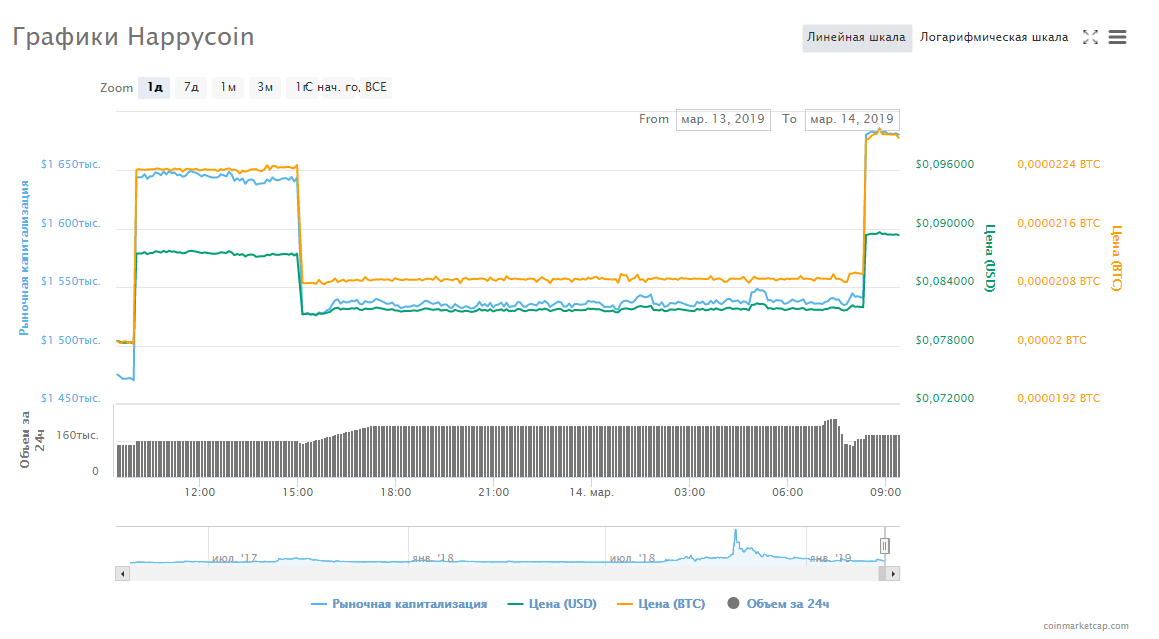Toggle Рыночная капитализация series in legend
Screen dimensions: 1159x639
coord(399,604)
